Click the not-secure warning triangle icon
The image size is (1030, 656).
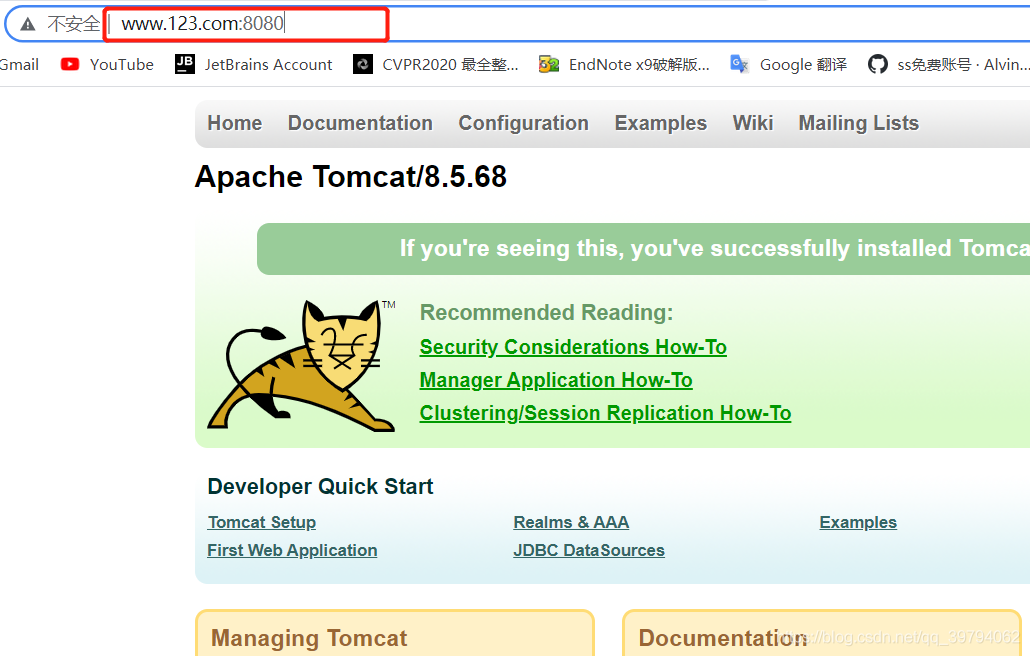(x=28, y=24)
